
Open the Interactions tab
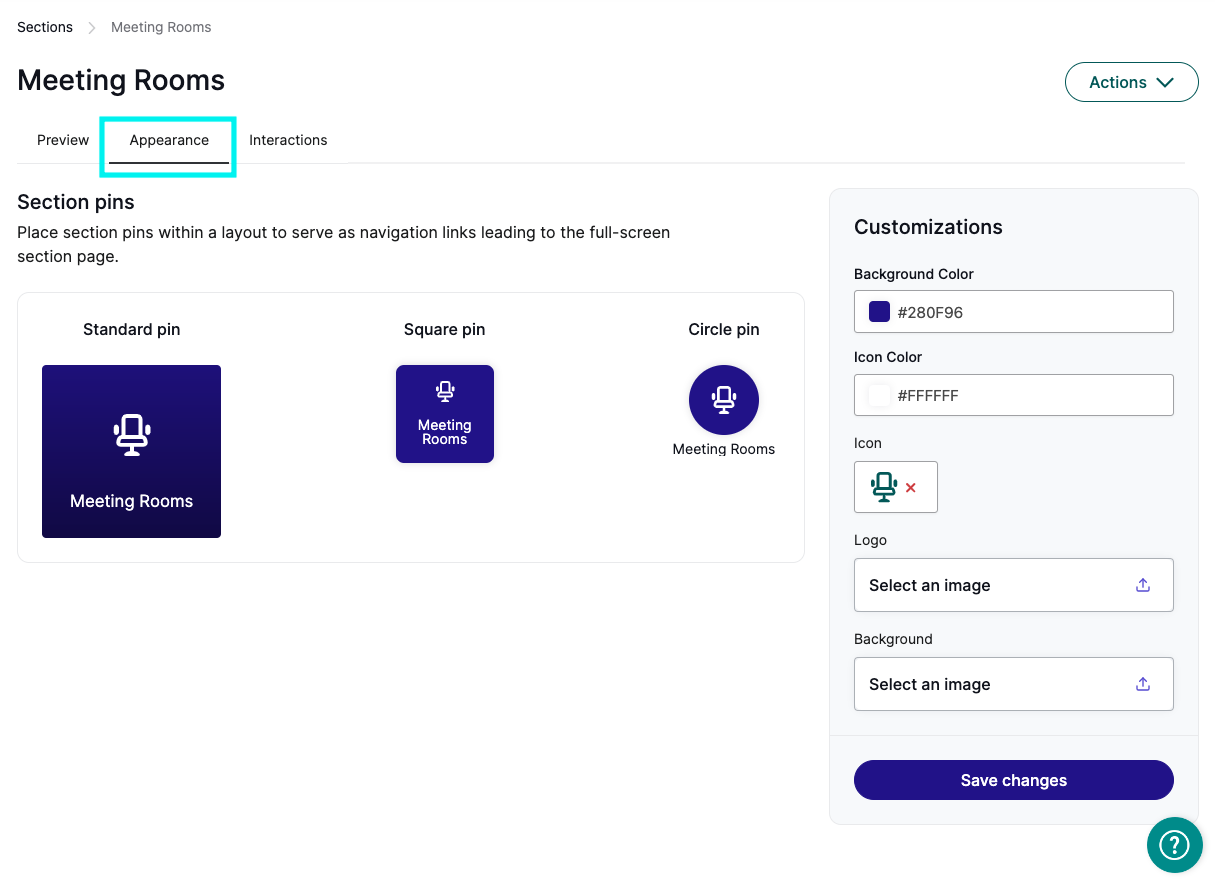point(288,140)
